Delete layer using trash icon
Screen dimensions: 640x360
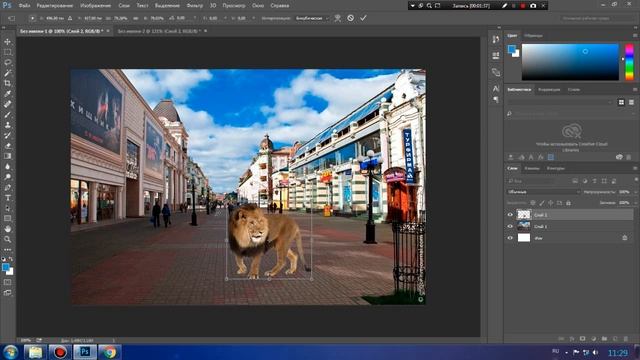626,339
